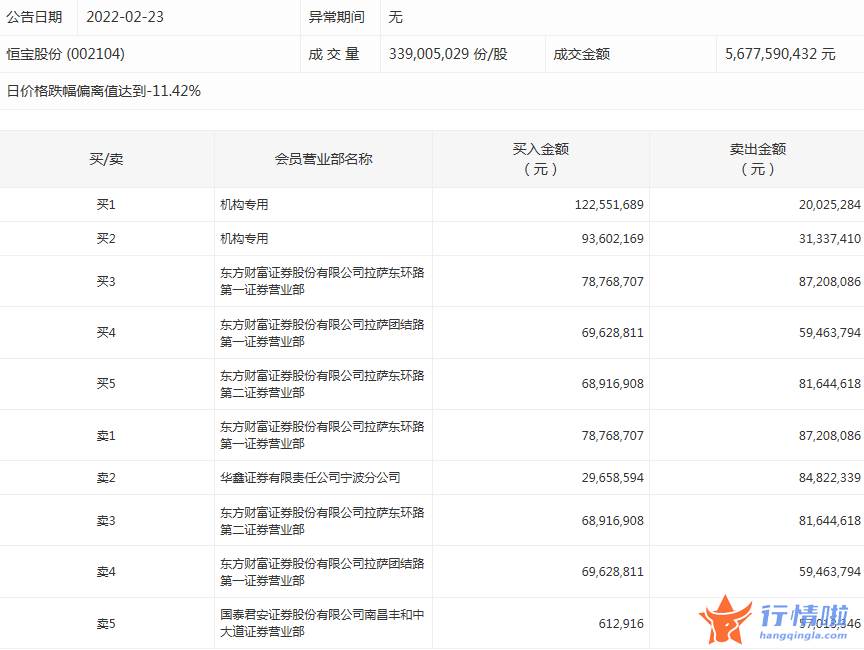Select the 卖2 row label
Image resolution: width=864 pixels, height=650 pixels.
click(x=106, y=478)
